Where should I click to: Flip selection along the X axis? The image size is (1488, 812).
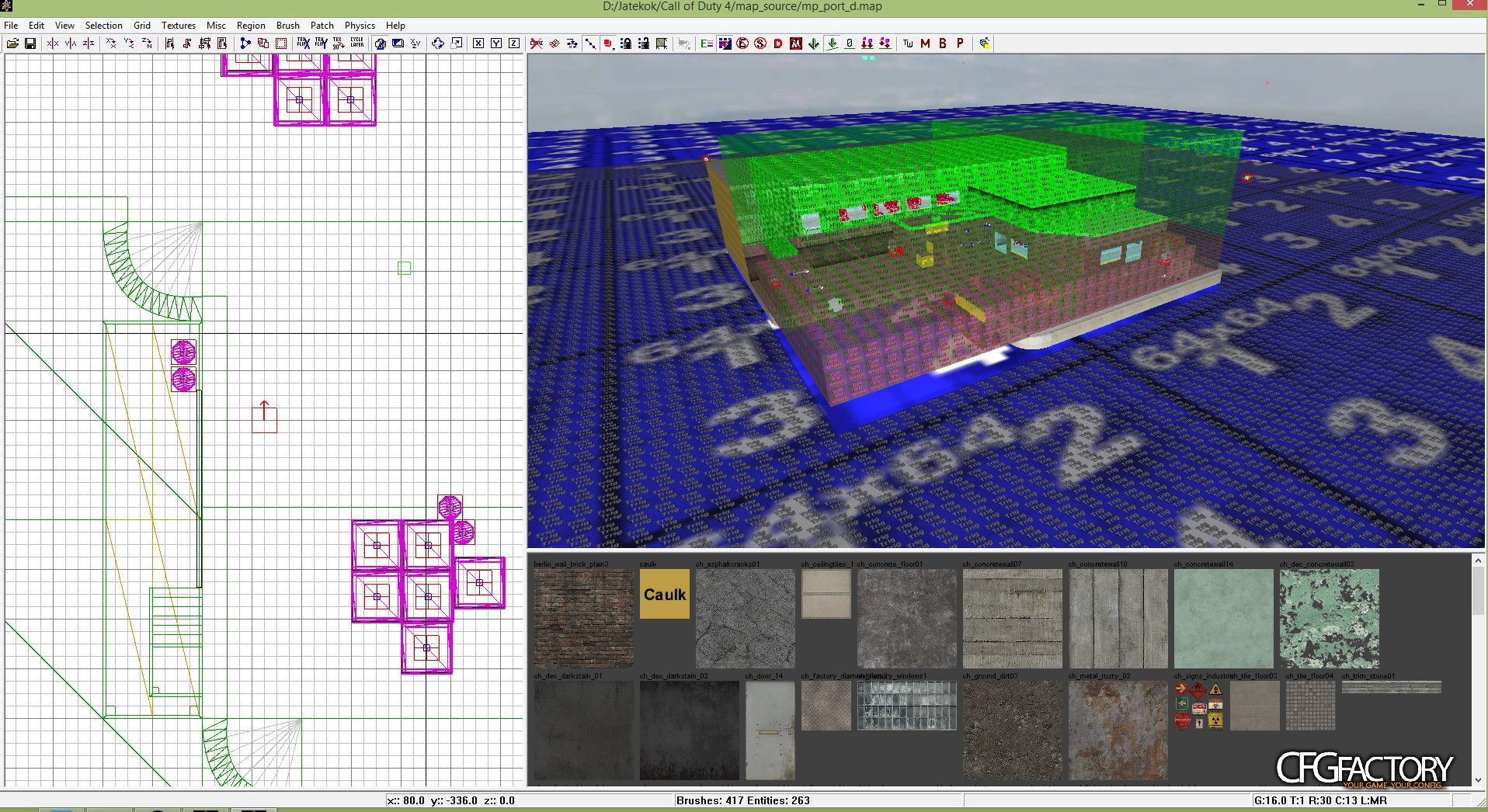click(x=53, y=43)
